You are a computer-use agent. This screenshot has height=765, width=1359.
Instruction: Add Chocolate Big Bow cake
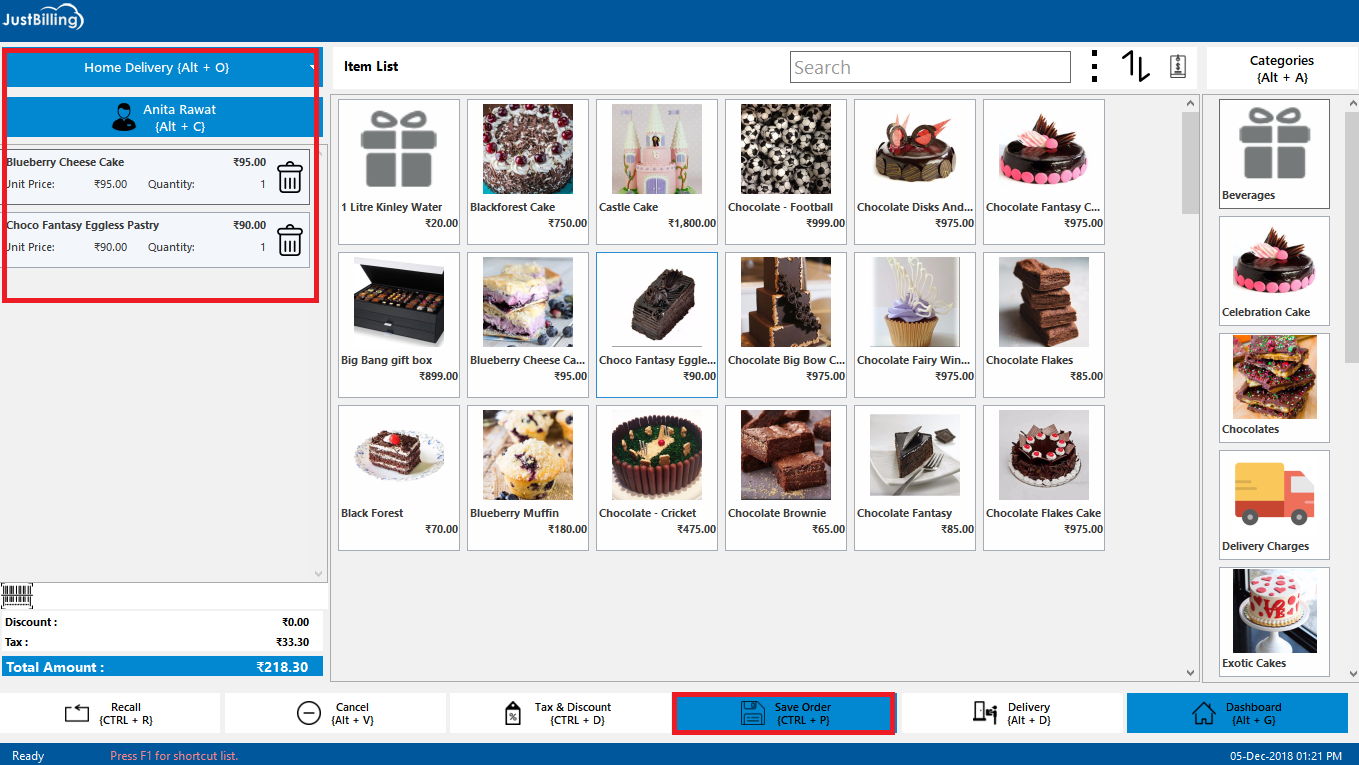click(786, 324)
